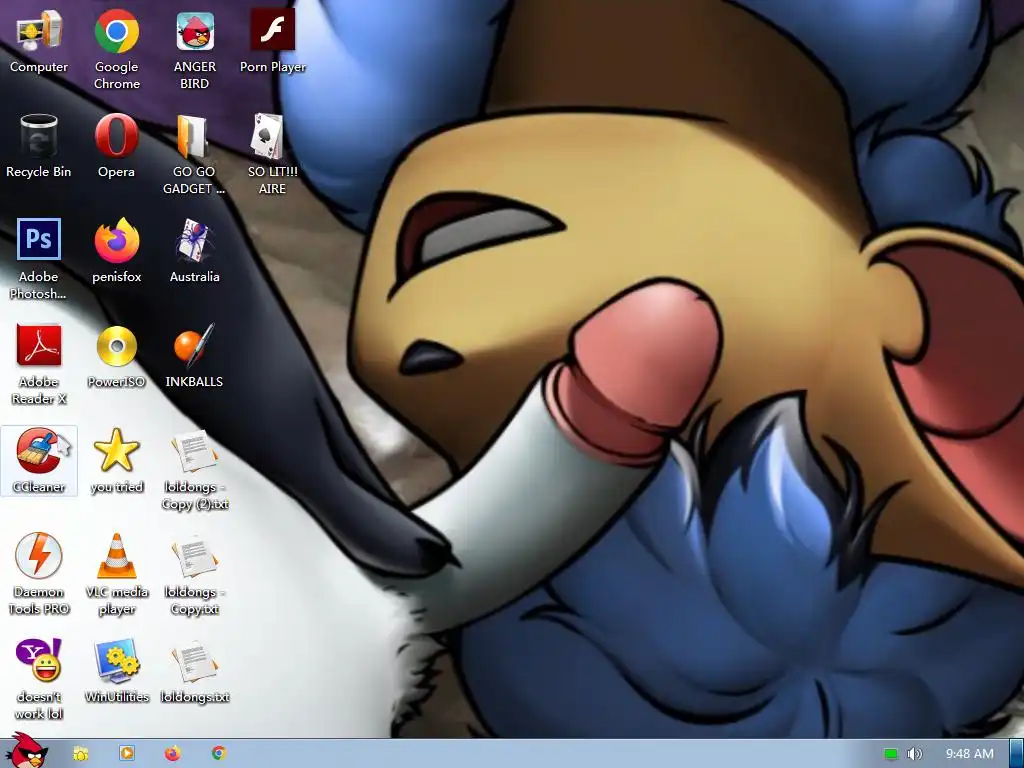Click the green status icon in the system tray
The width and height of the screenshot is (1024, 768).
pyautogui.click(x=890, y=754)
